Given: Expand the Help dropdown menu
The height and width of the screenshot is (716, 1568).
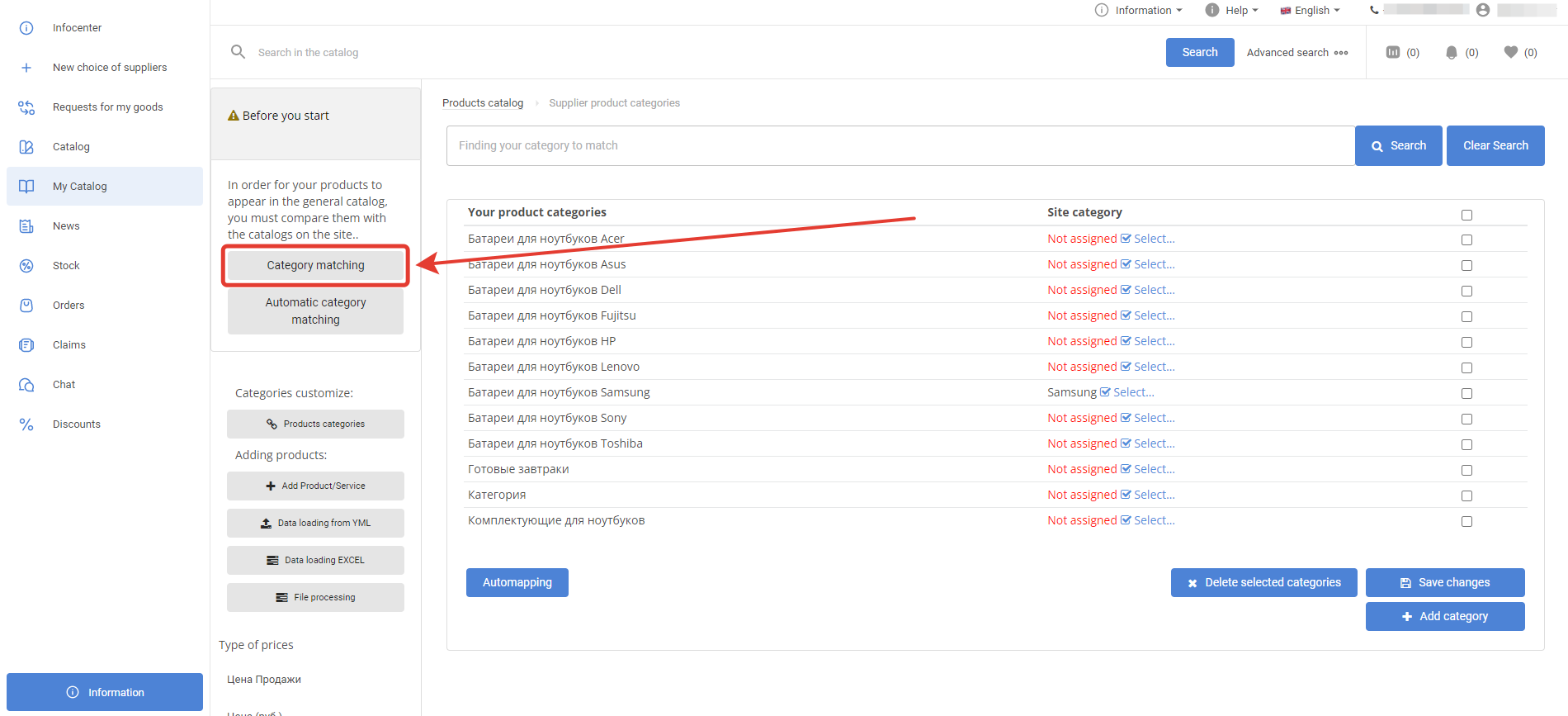Looking at the screenshot, I should tap(1232, 10).
